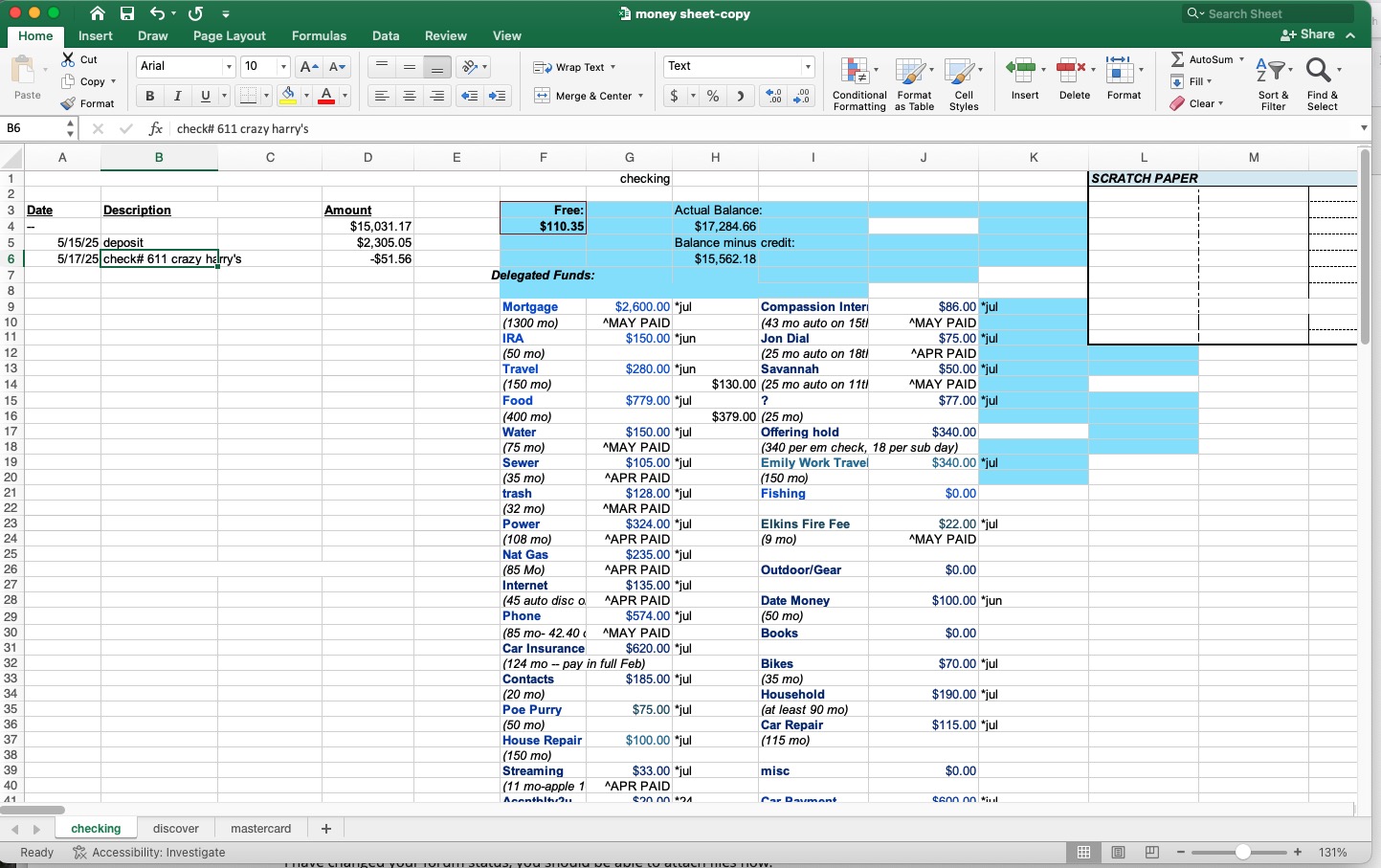Expand the borders dropdown arrow
This screenshot has height=868, width=1381.
tap(267, 96)
